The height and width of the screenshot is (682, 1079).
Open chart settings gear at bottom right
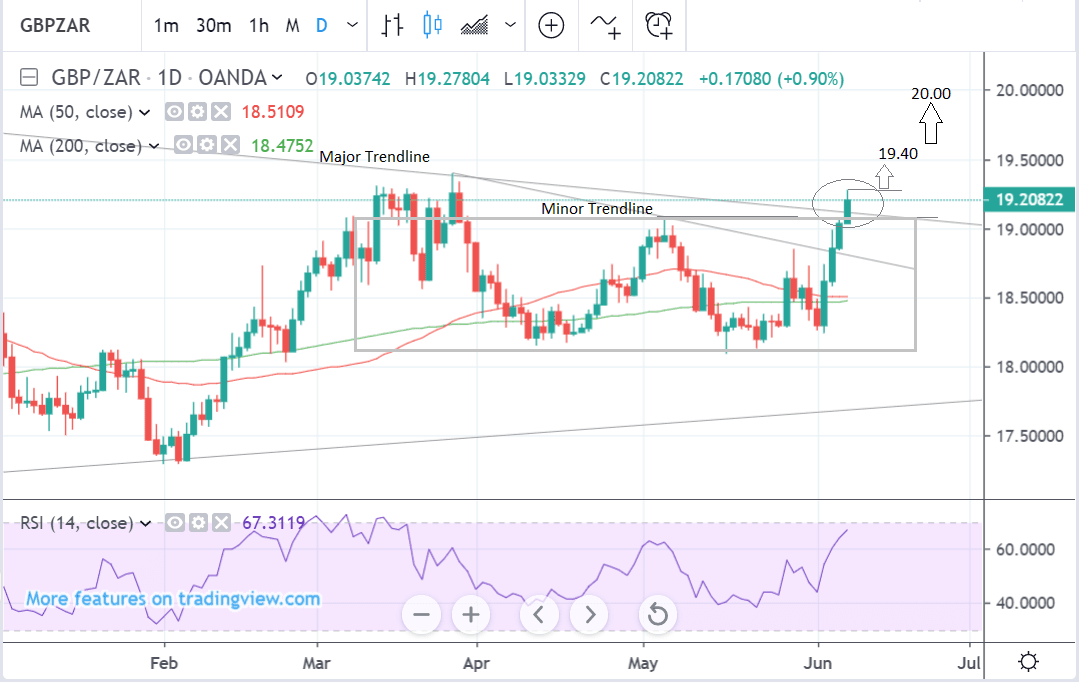(1027, 661)
